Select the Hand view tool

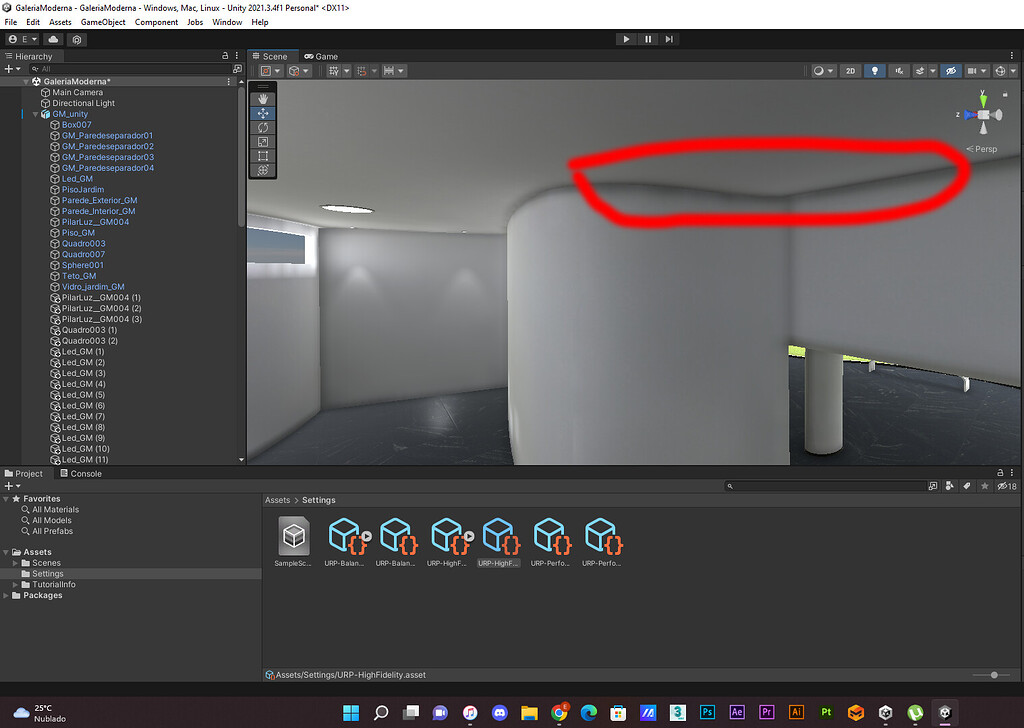coord(263,99)
